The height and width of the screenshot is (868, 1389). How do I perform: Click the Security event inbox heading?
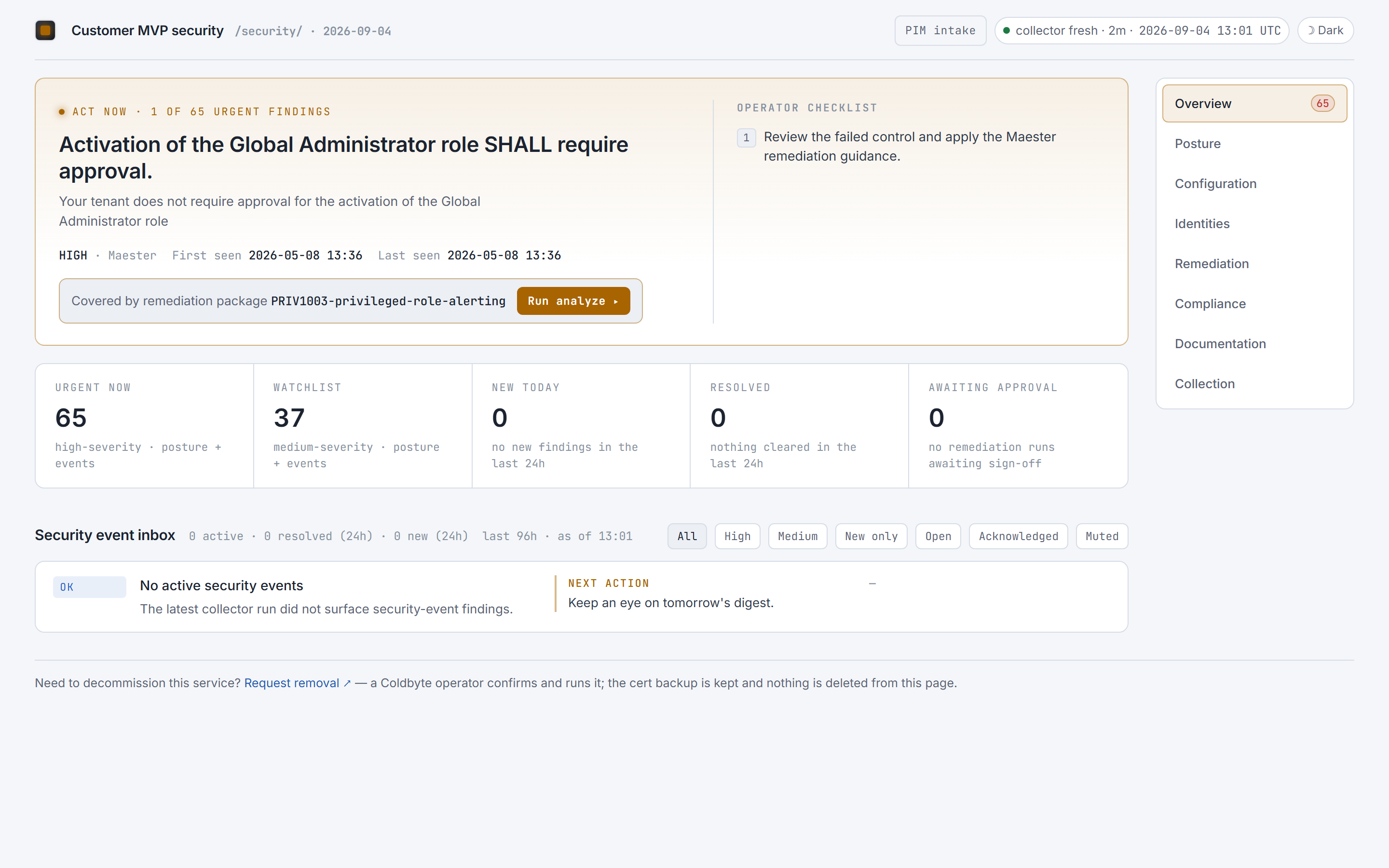(105, 535)
